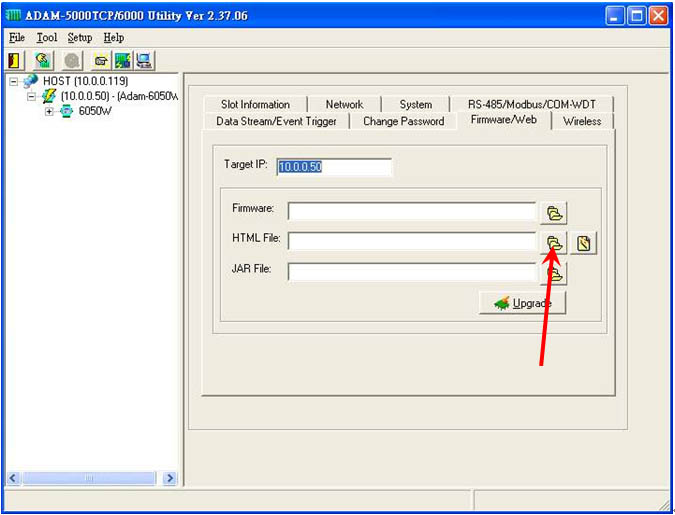Minimize the ADAM utility window
The width and height of the screenshot is (675, 515).
click(x=615, y=16)
